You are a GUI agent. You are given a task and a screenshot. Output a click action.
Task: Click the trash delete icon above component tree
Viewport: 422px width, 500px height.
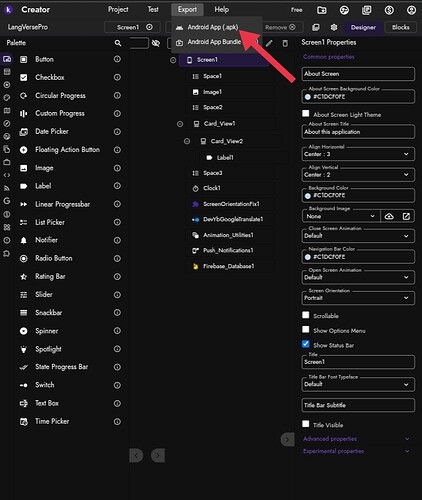[285, 43]
